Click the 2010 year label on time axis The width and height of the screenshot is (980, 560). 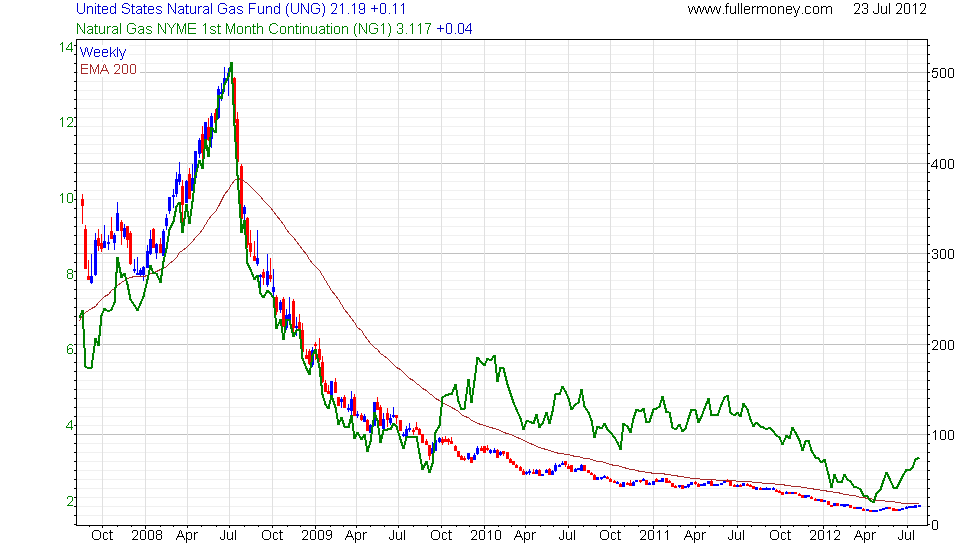pyautogui.click(x=486, y=536)
